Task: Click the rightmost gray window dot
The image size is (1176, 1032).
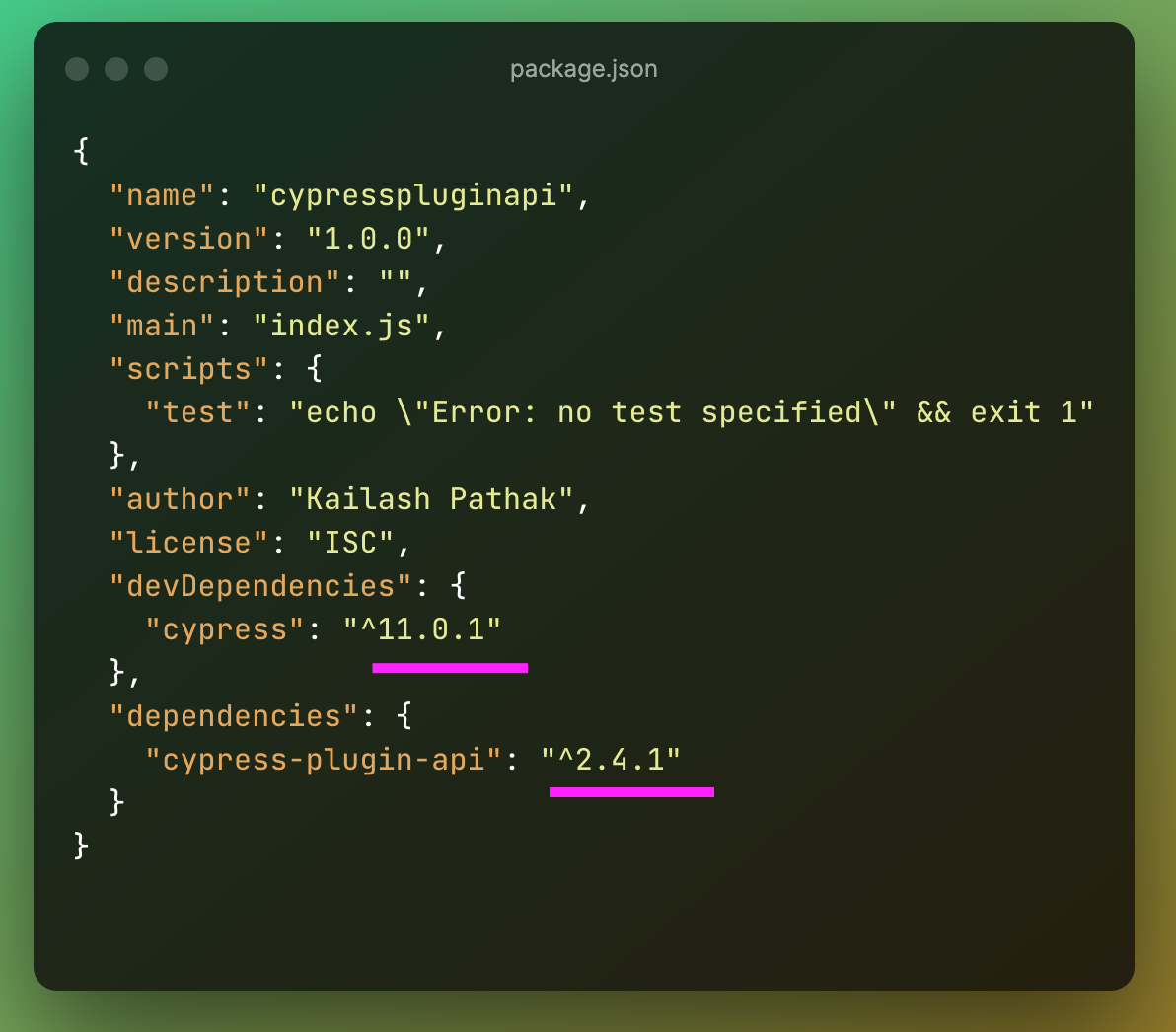Action: pos(156,69)
